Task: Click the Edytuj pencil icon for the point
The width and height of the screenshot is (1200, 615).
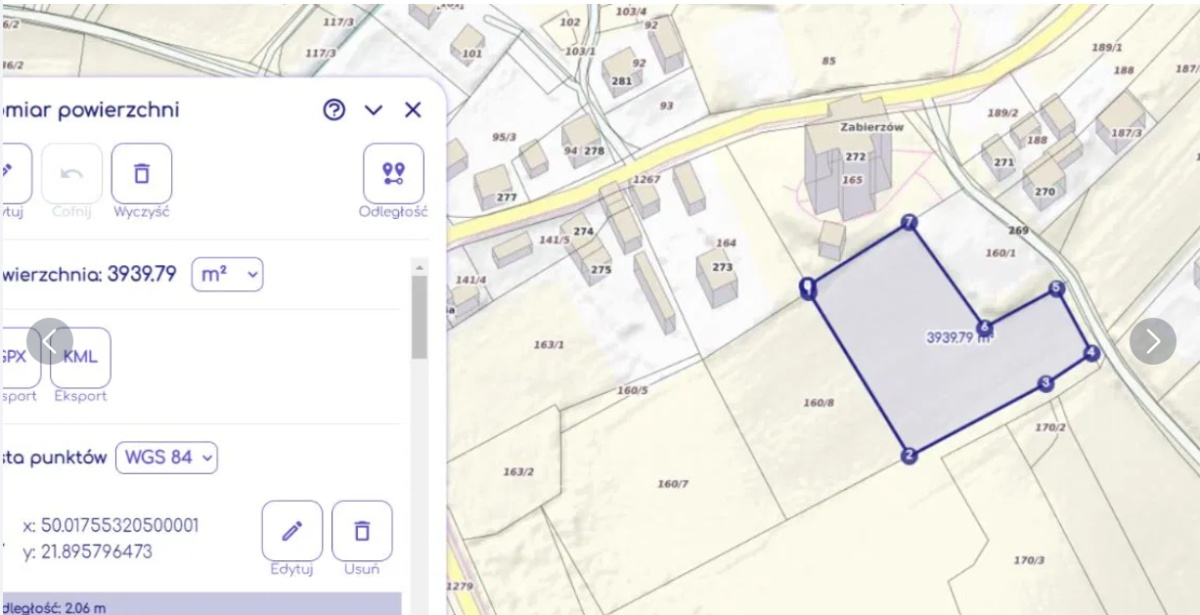Action: click(292, 531)
